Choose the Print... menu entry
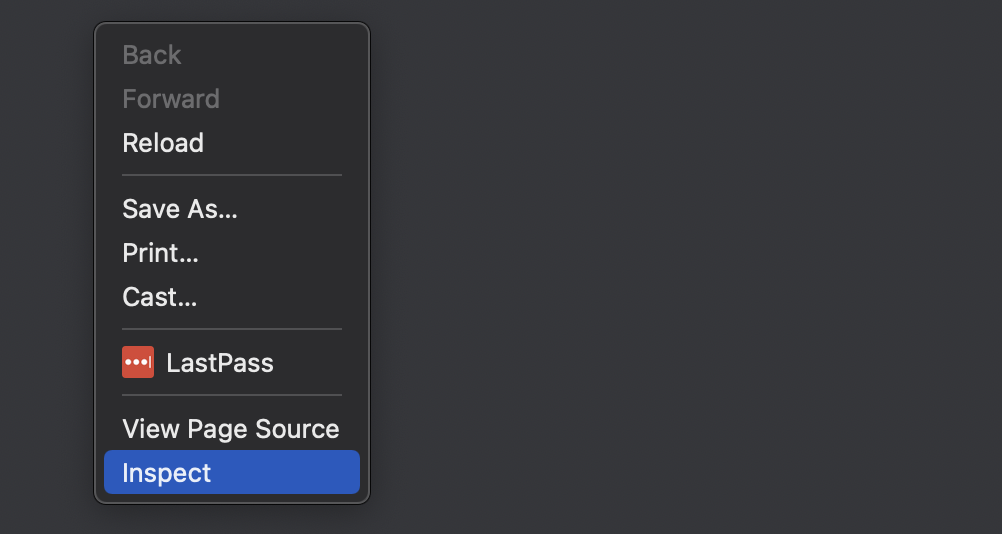This screenshot has width=1002, height=534. pos(160,253)
